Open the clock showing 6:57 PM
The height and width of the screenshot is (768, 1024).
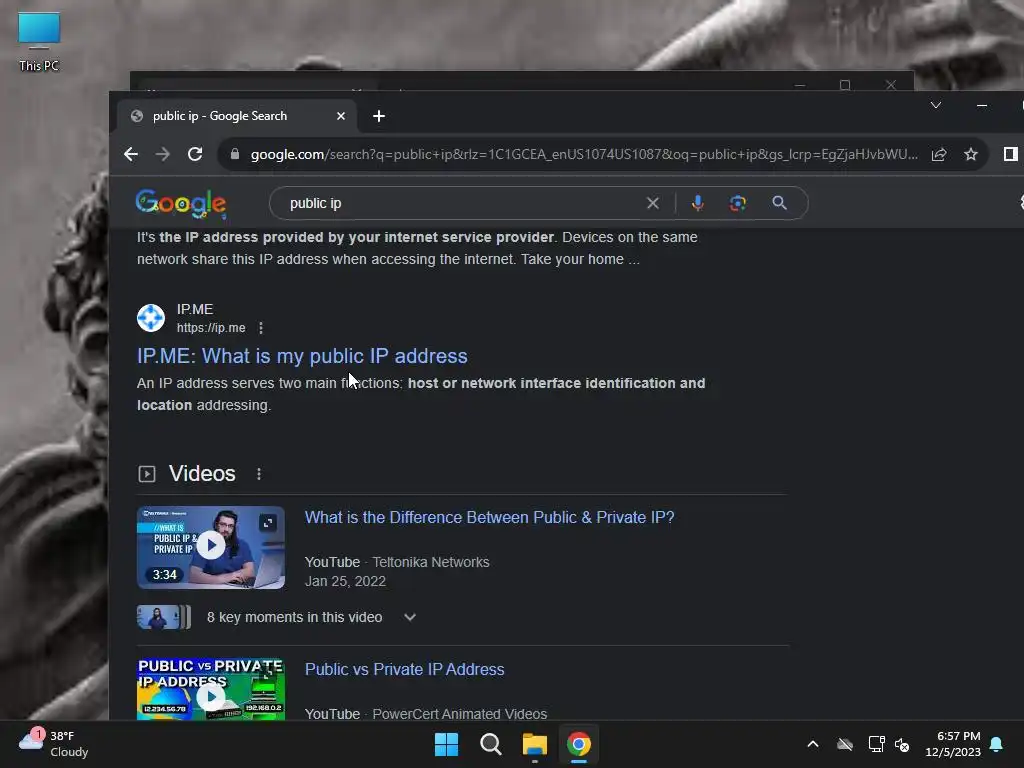click(x=953, y=744)
